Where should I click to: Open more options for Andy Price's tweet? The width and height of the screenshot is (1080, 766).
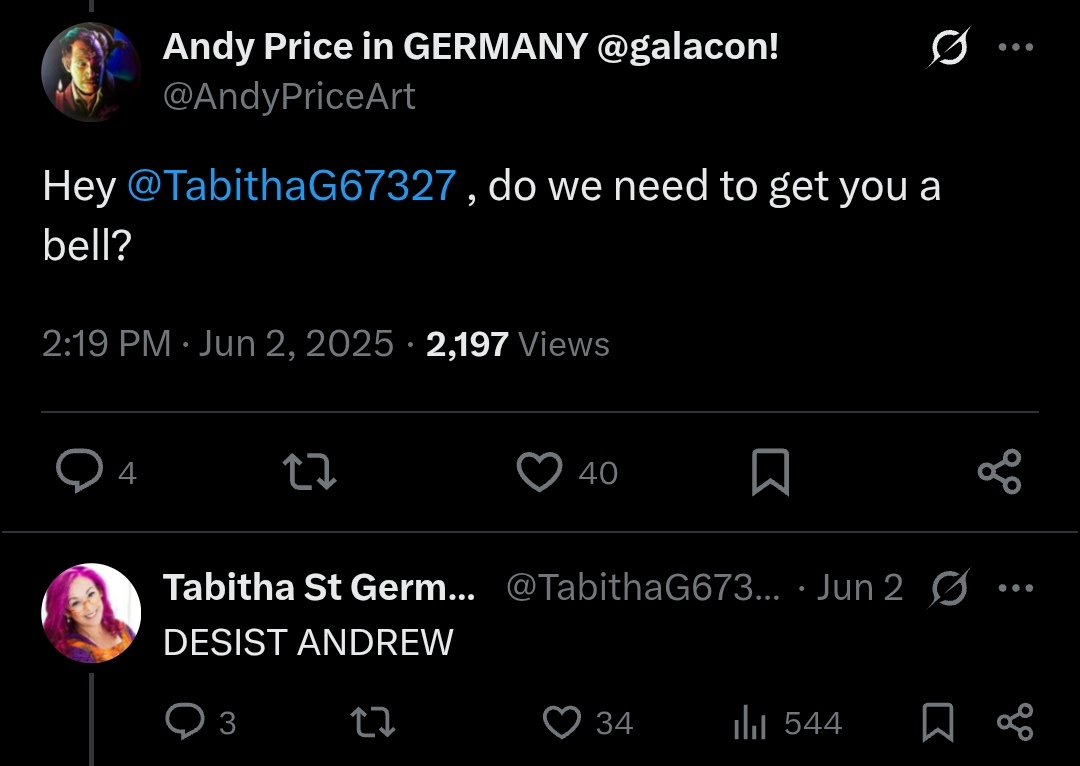point(1015,47)
